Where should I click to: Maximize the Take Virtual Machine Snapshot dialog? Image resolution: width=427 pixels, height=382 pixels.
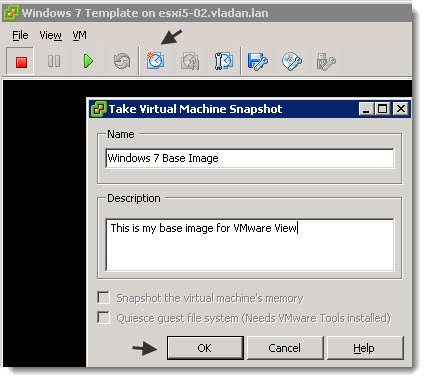point(382,109)
